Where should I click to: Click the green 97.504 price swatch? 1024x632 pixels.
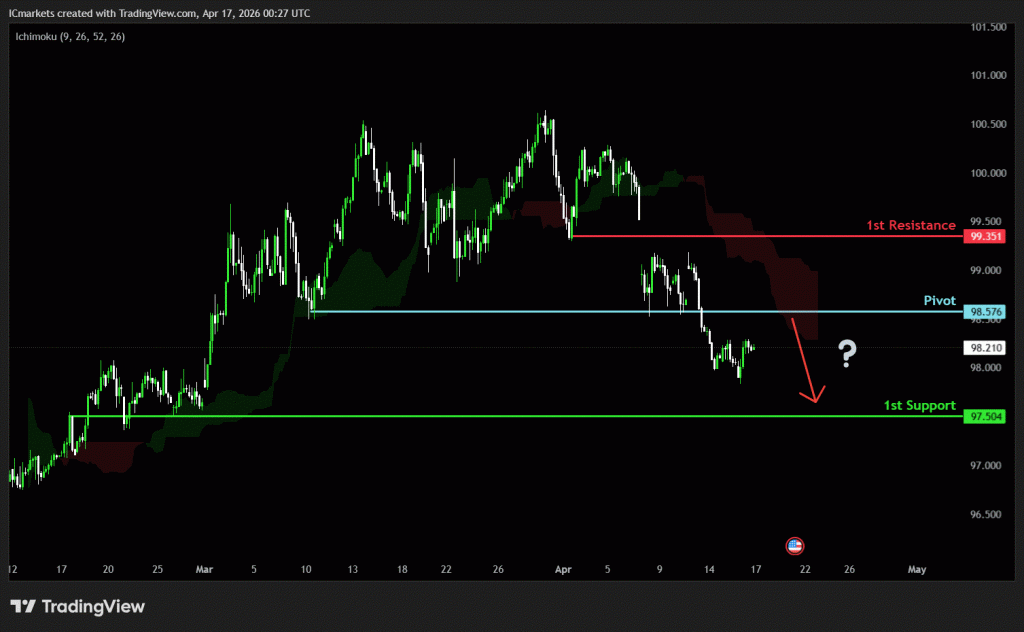pyautogui.click(x=985, y=416)
